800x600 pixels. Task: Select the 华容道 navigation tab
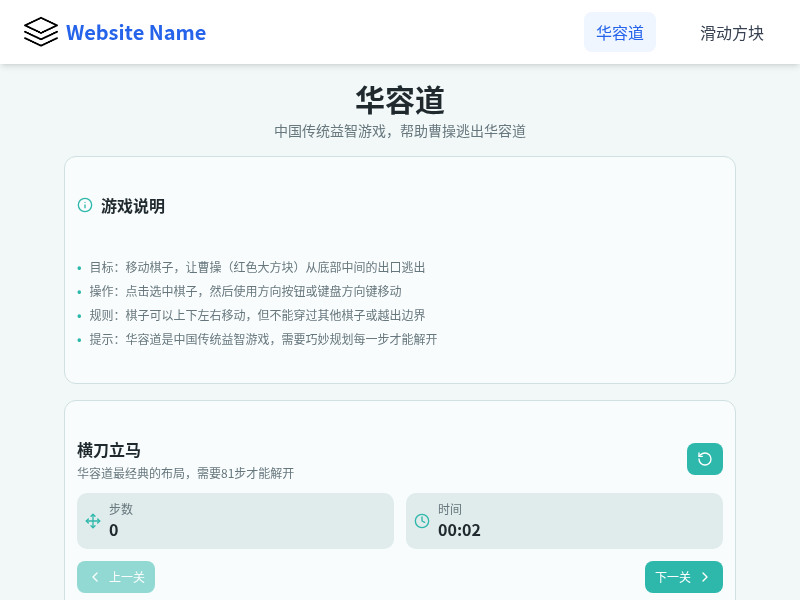coord(620,32)
